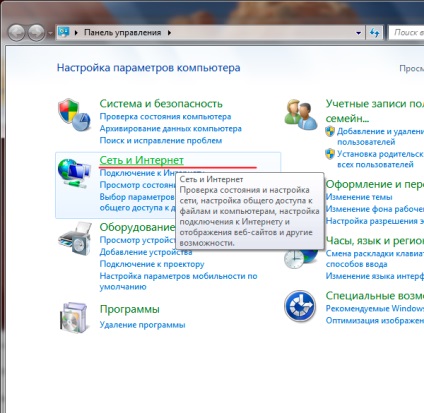The height and width of the screenshot is (413, 424).
Task: Open Подключение к проектору link
Action: 152,264
